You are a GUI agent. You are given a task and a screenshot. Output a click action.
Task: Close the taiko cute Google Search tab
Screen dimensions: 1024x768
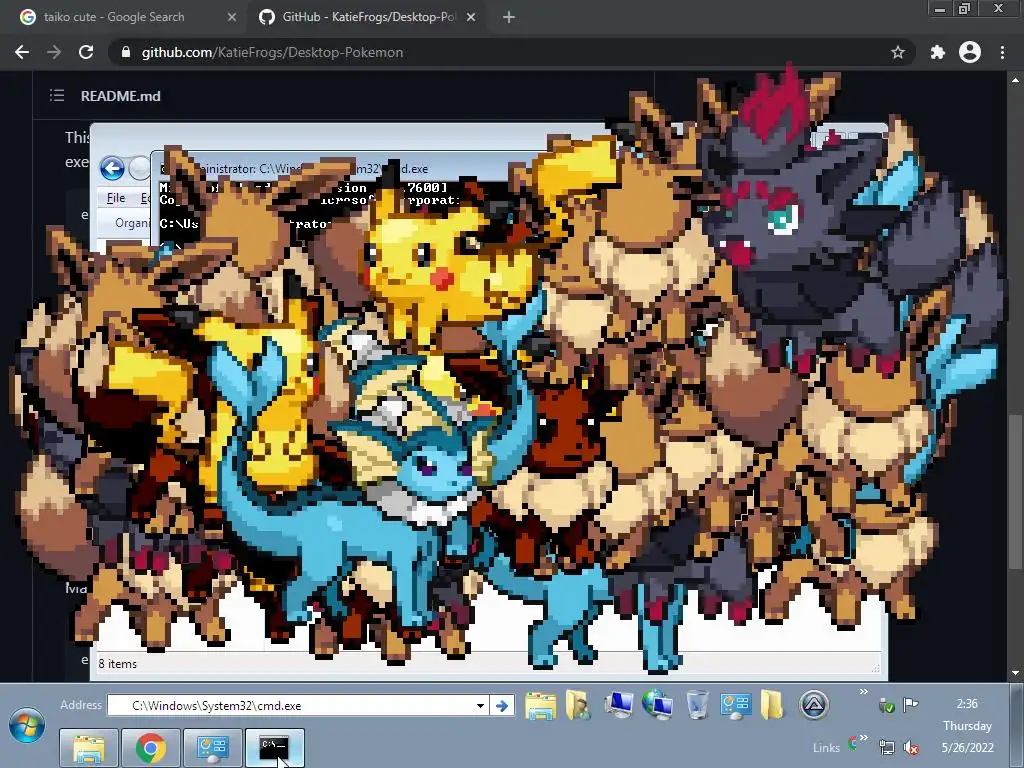coord(232,18)
